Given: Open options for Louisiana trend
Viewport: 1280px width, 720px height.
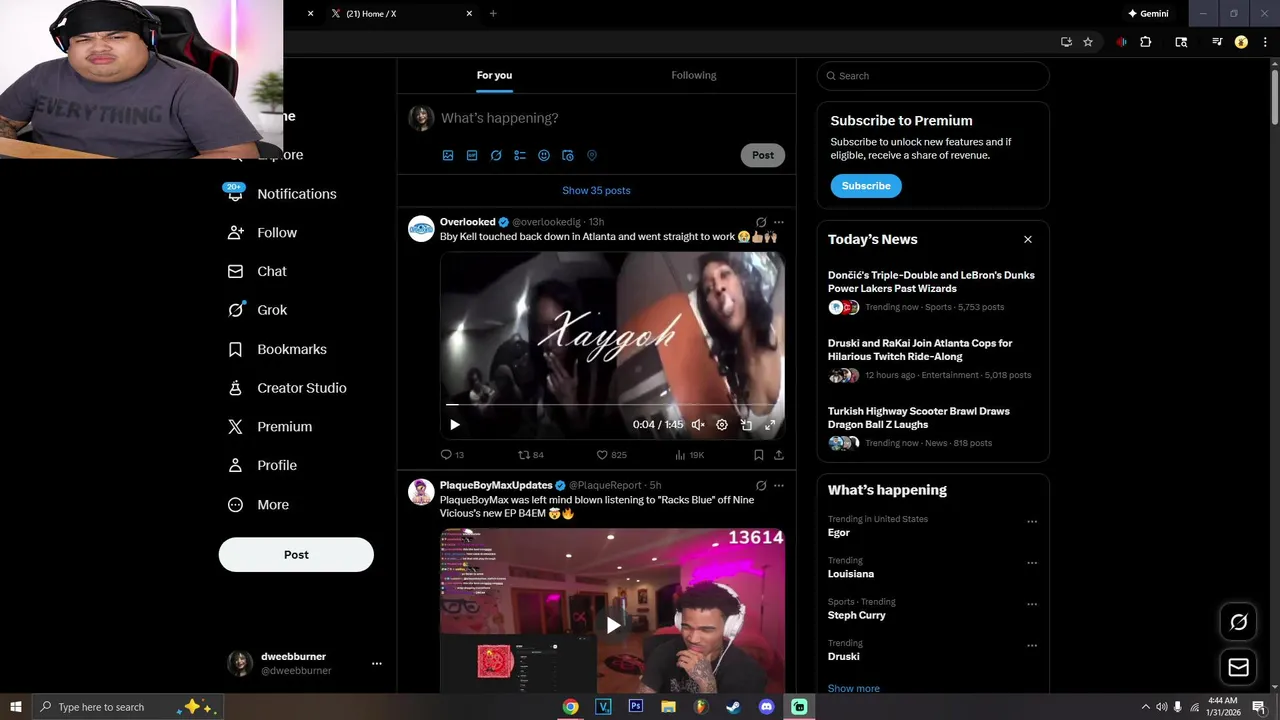Looking at the screenshot, I should (x=1032, y=563).
